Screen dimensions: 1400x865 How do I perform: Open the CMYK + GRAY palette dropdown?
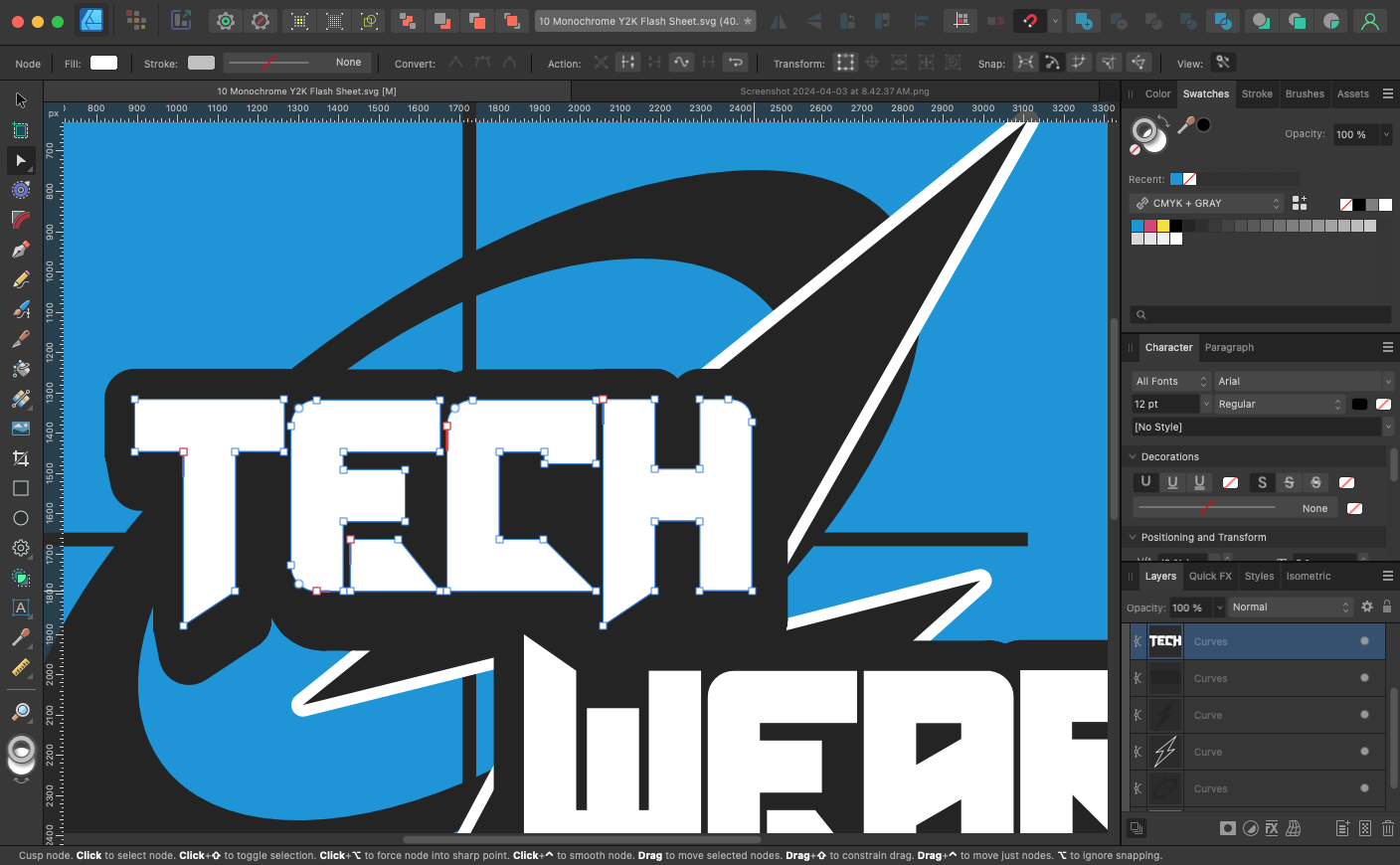1207,203
